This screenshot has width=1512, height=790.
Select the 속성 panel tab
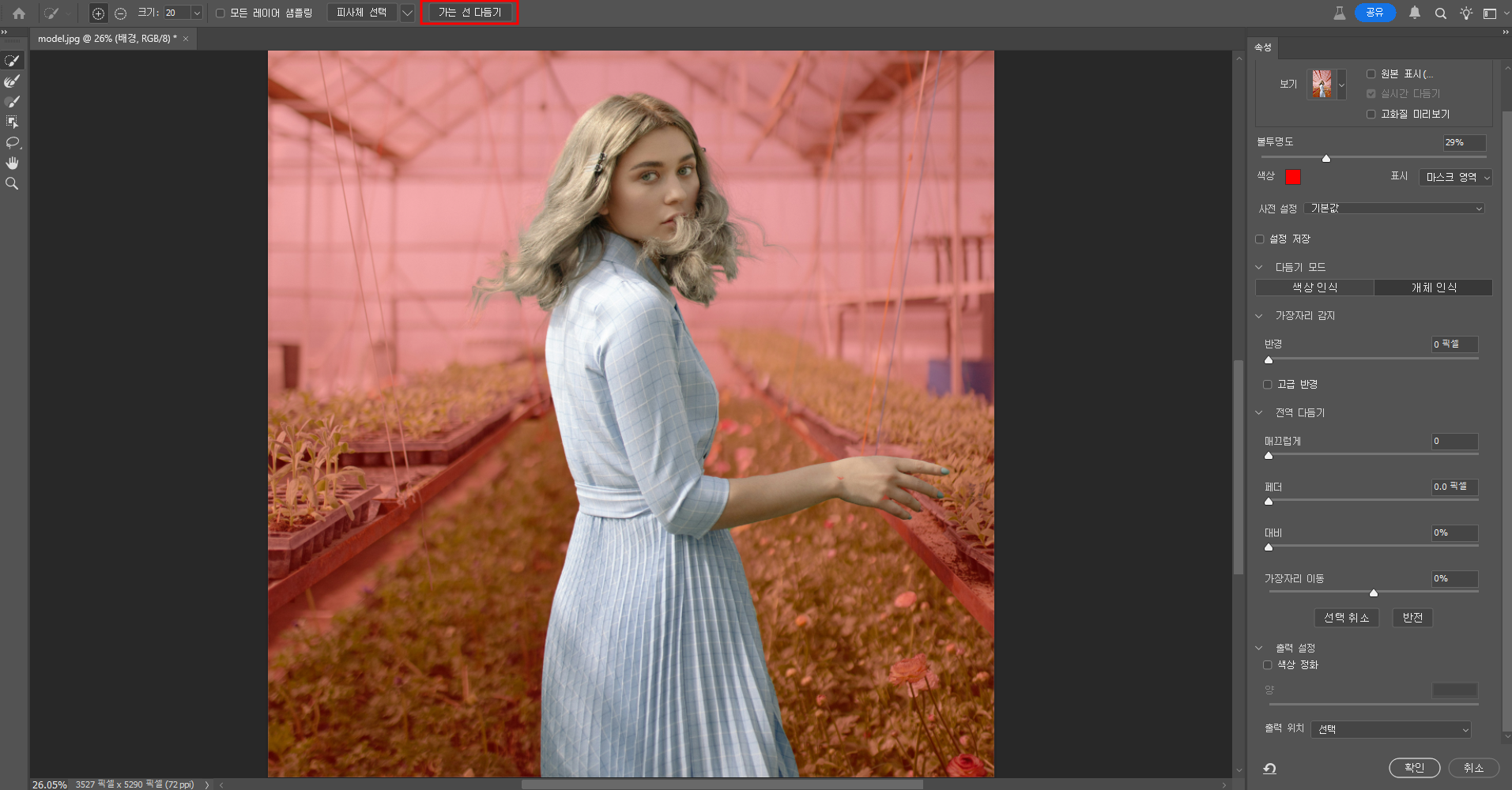[x=1263, y=47]
